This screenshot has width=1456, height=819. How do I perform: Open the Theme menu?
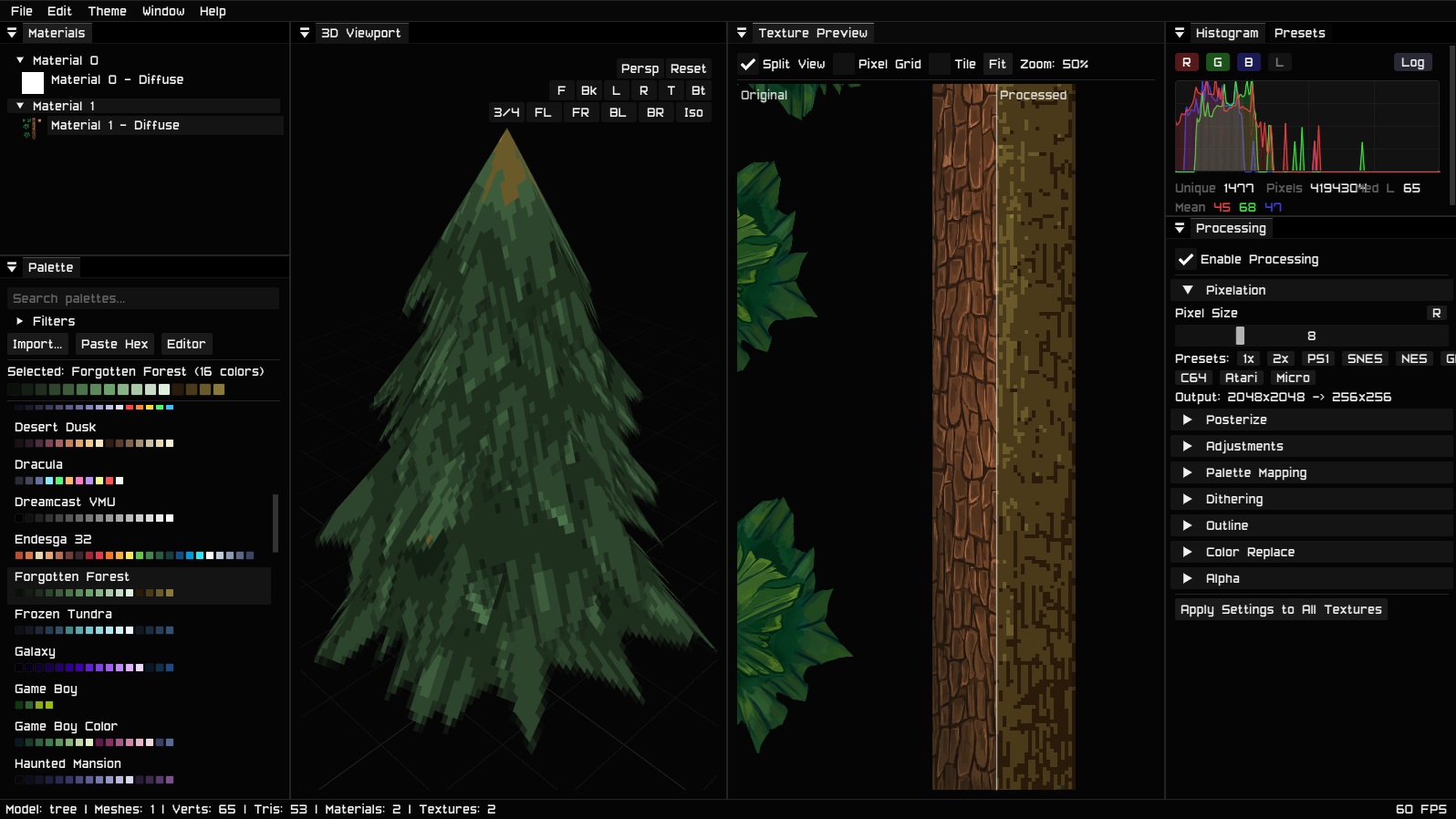pos(107,11)
